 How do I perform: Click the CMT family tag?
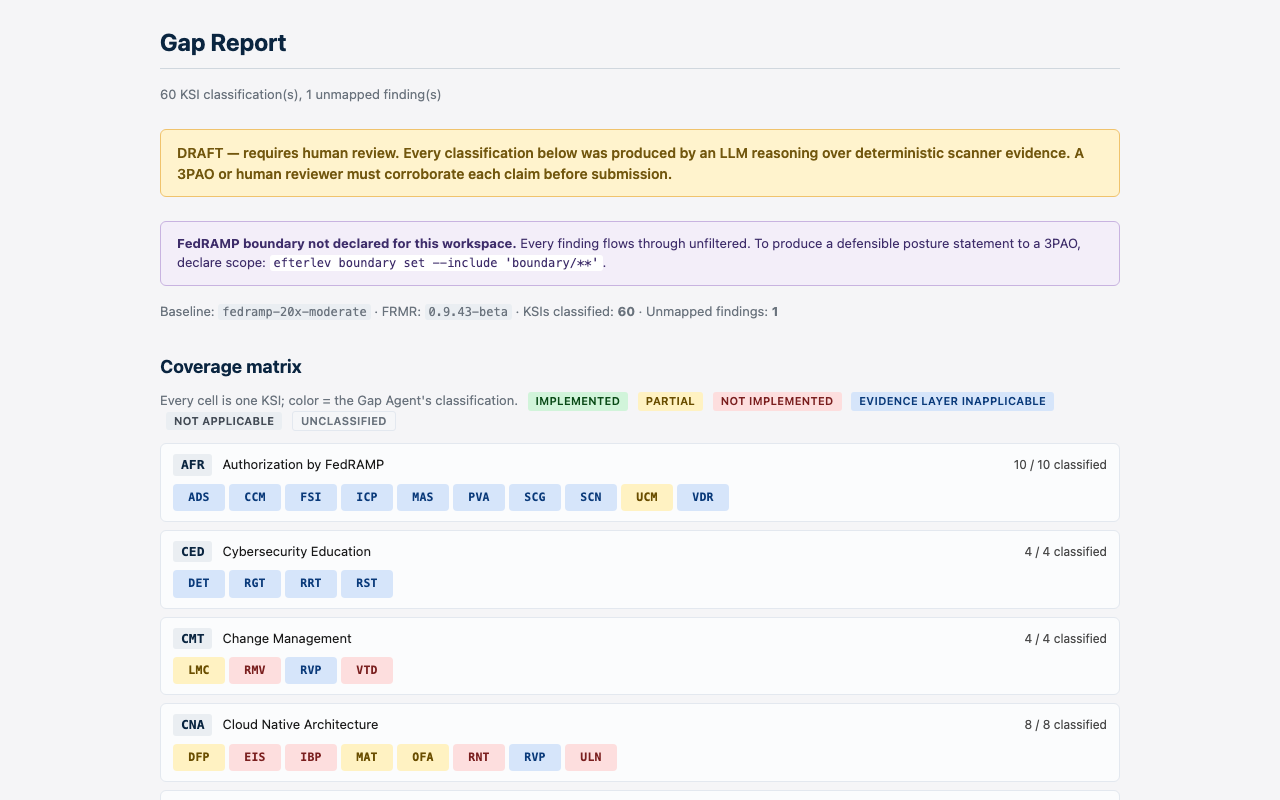193,639
